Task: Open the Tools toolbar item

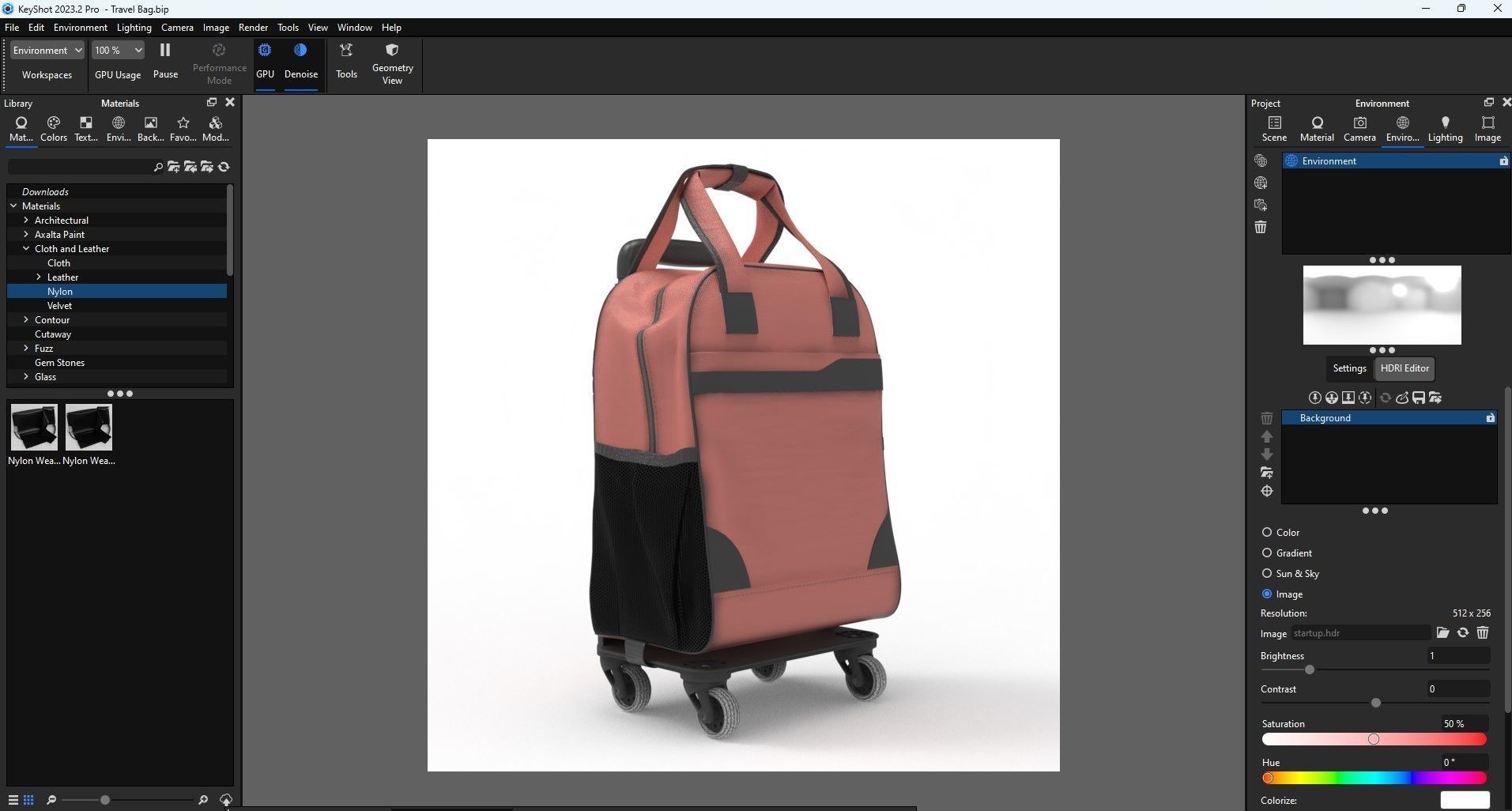Action: pos(346,62)
